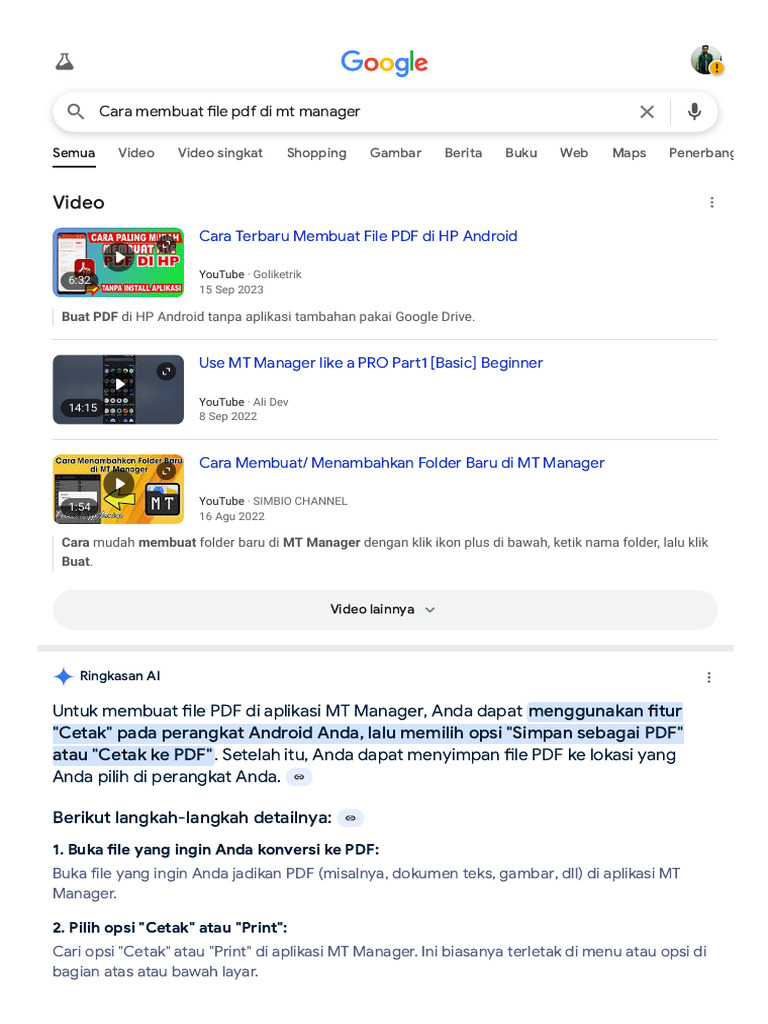Open Cara Membuat/Menambahkan Folder Baru link
This screenshot has height=1024, width=768.
click(x=402, y=462)
